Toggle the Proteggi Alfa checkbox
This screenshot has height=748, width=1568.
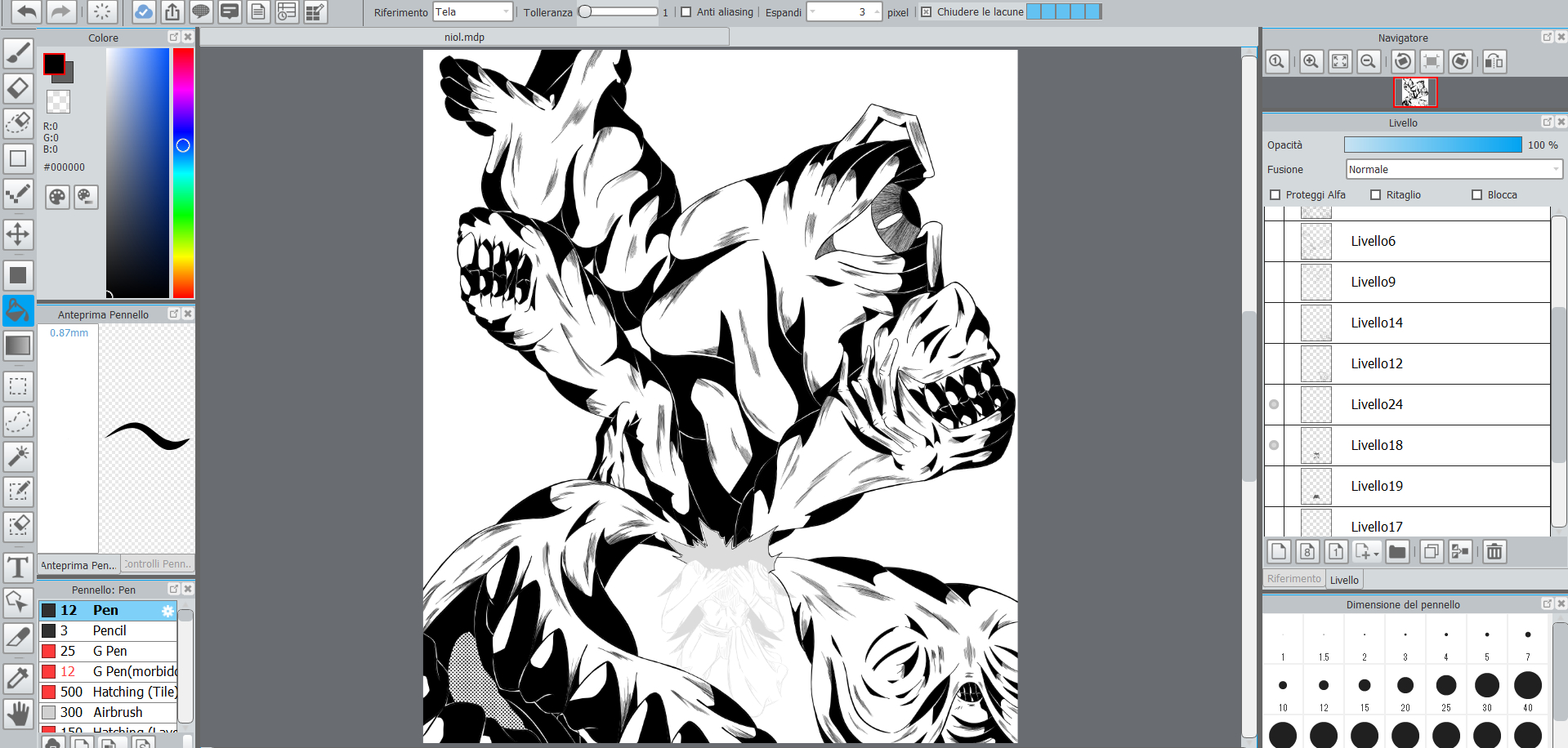point(1275,195)
